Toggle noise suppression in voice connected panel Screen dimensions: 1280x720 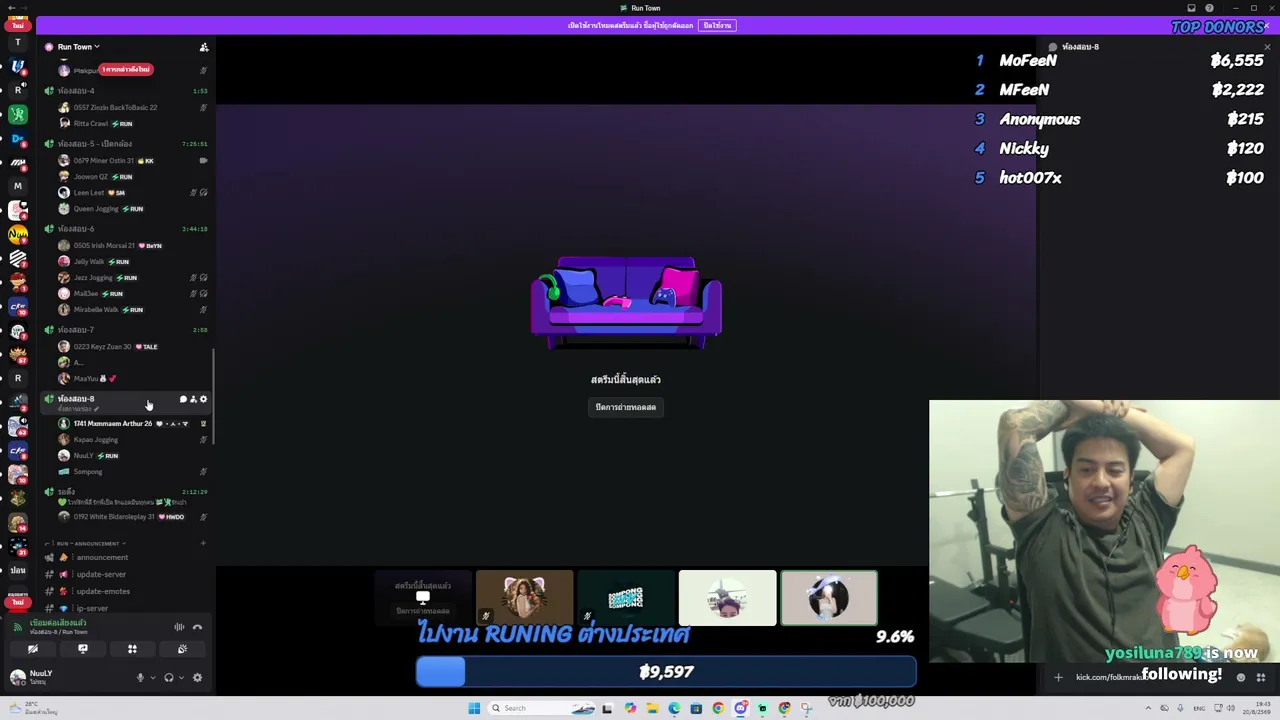click(179, 627)
